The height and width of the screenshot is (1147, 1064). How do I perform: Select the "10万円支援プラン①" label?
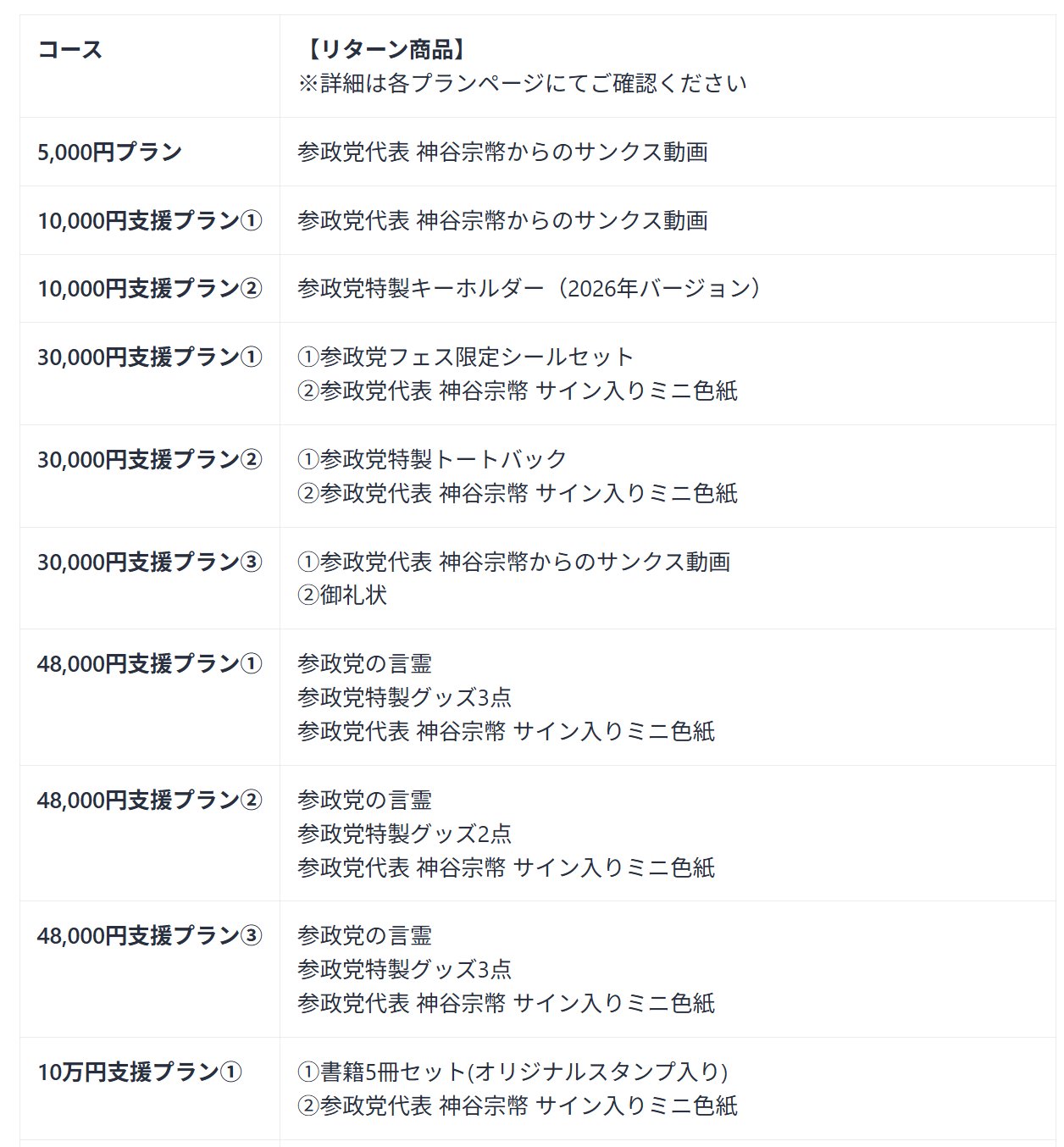click(x=140, y=1072)
